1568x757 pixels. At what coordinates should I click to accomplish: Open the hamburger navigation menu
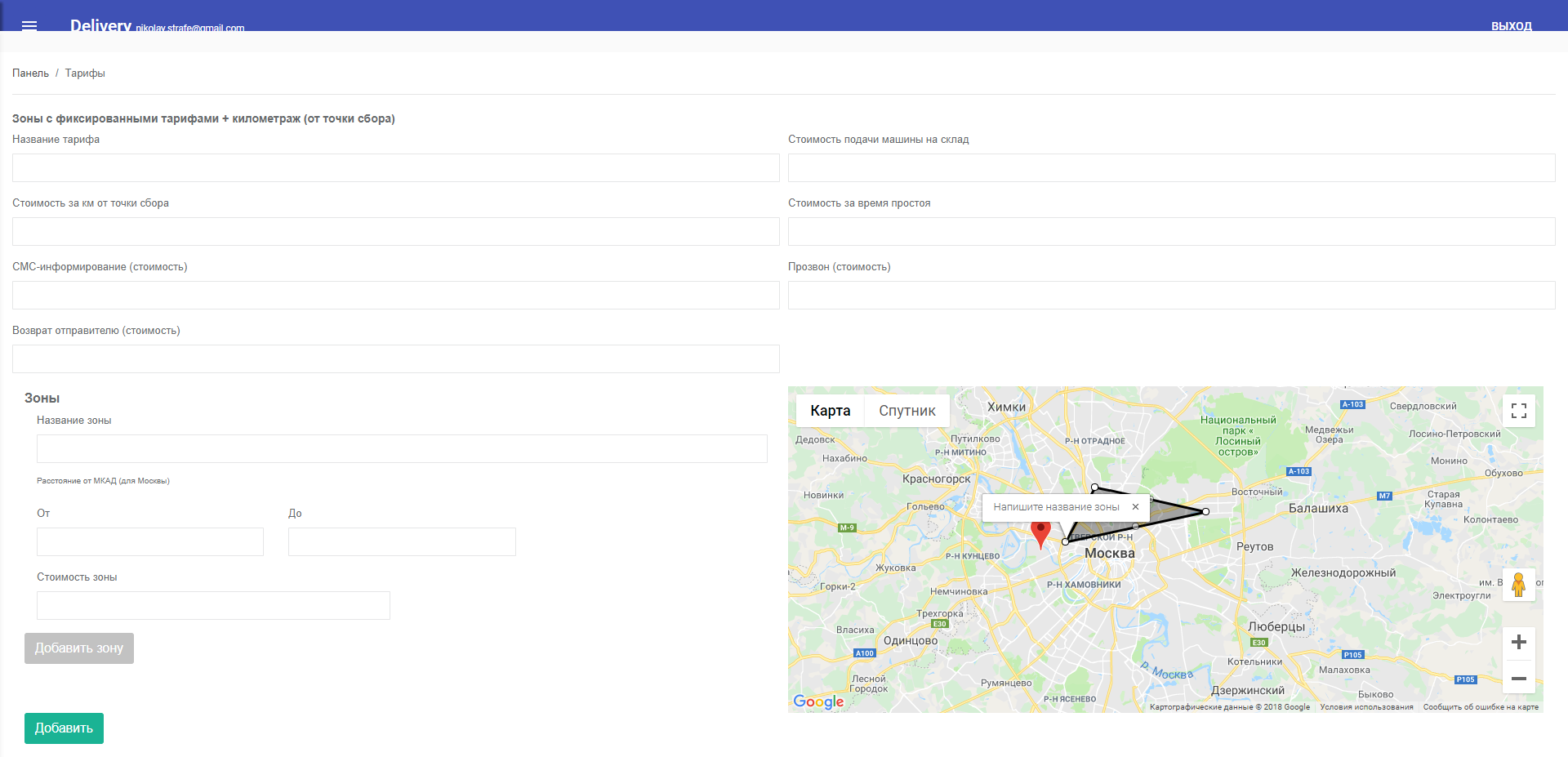29,25
